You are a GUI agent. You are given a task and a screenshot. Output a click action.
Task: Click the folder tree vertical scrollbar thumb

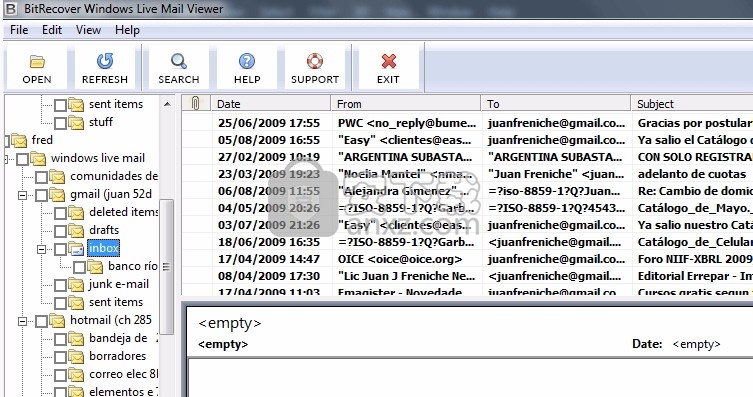click(x=167, y=267)
